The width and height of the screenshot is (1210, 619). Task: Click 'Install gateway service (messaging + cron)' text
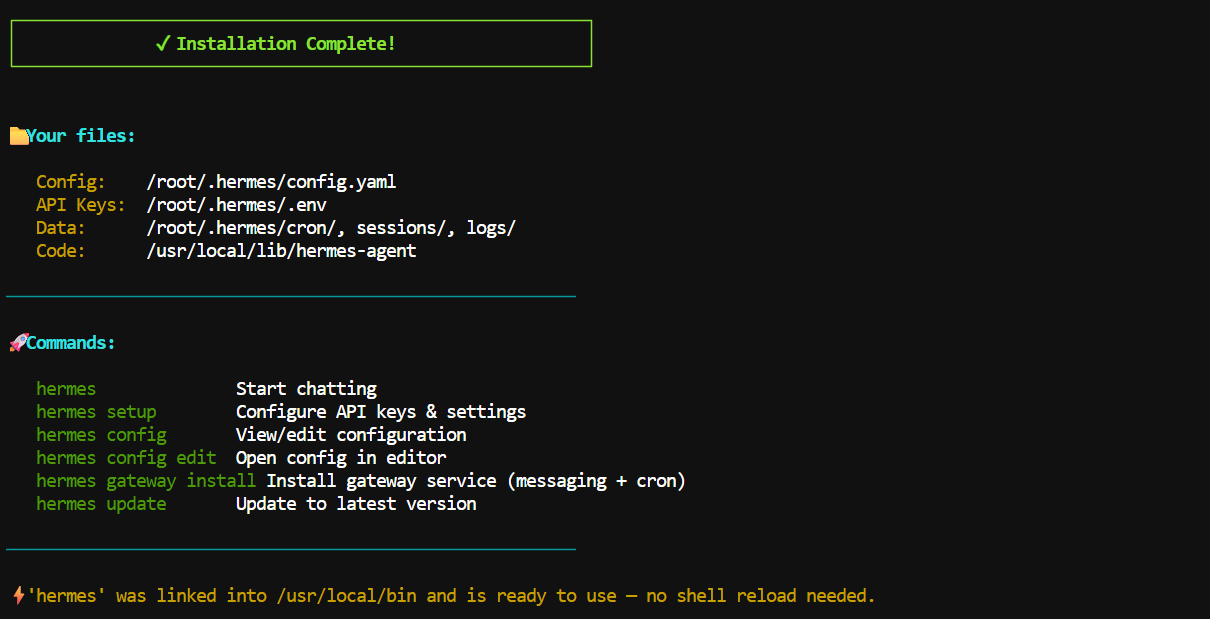pos(476,481)
